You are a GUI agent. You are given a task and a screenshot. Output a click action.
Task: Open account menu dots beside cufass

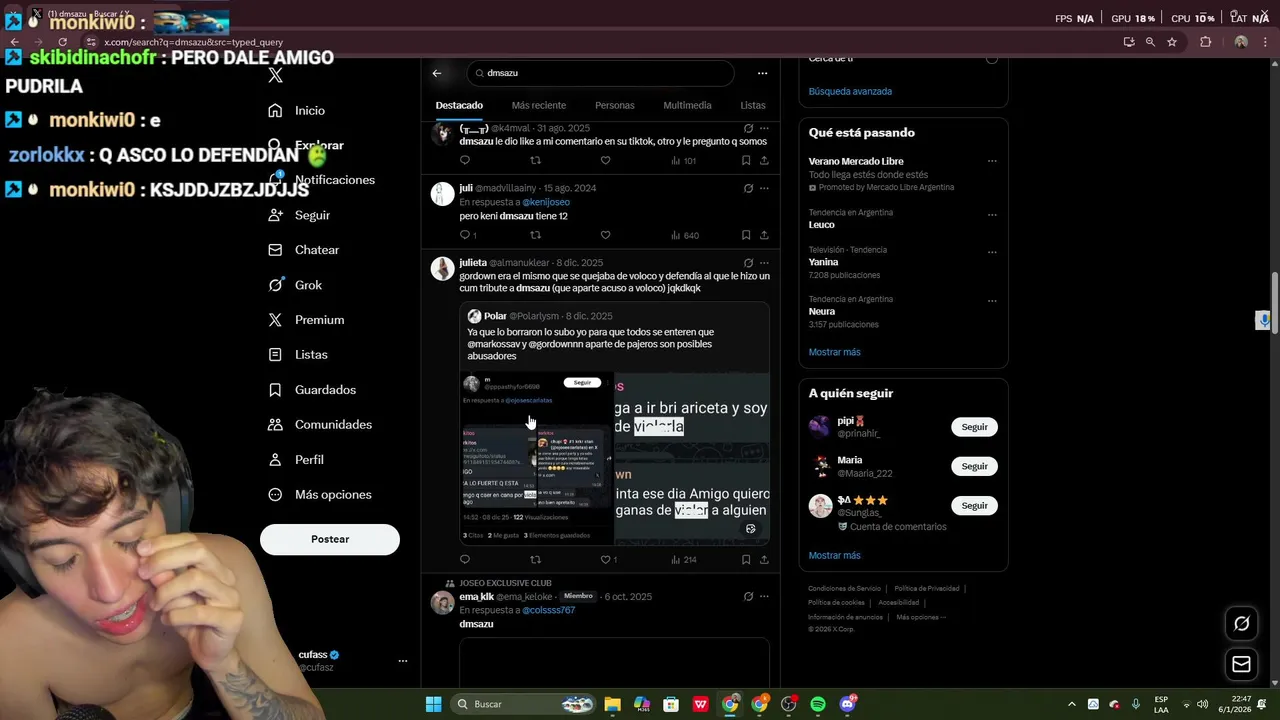403,661
